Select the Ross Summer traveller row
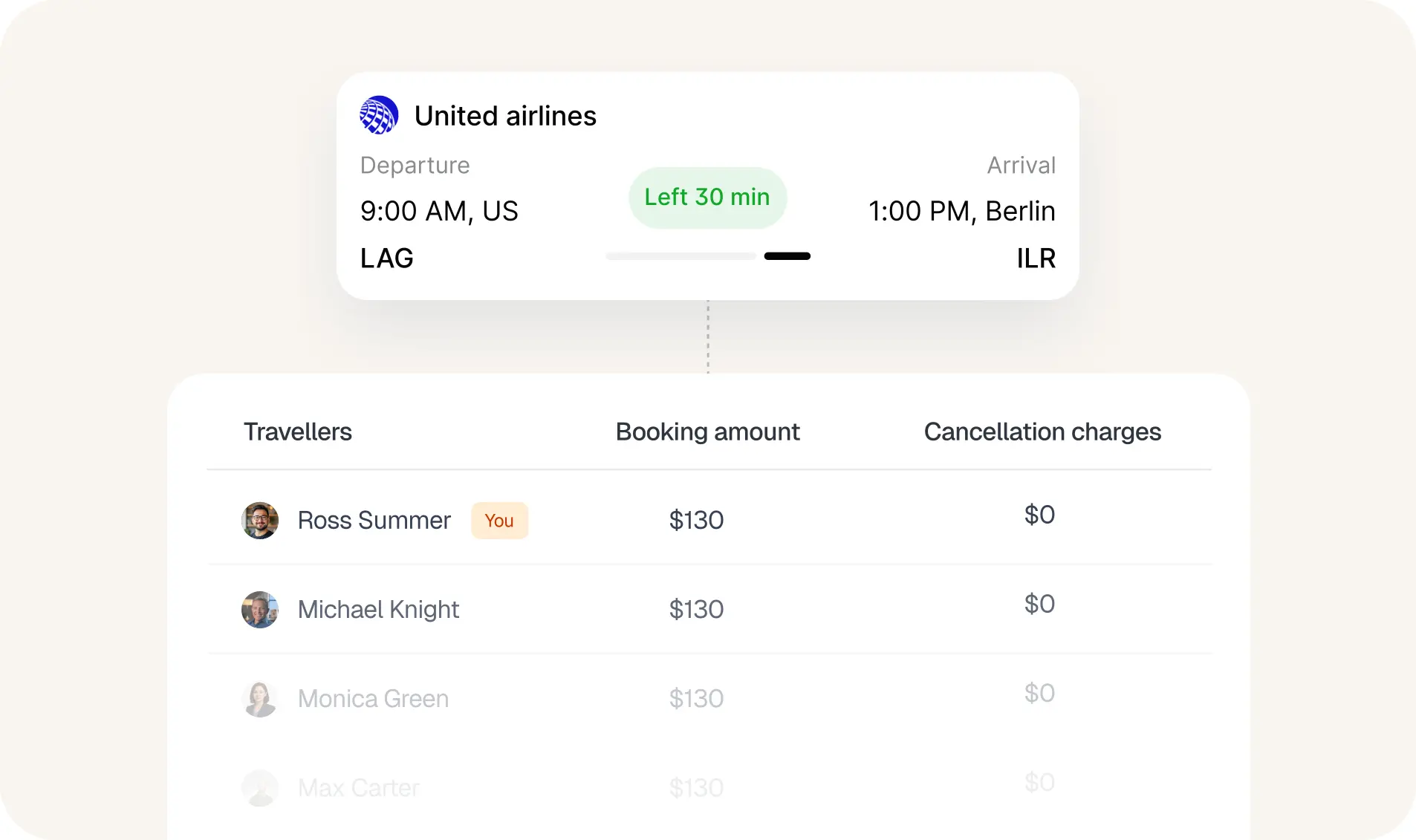 706,520
